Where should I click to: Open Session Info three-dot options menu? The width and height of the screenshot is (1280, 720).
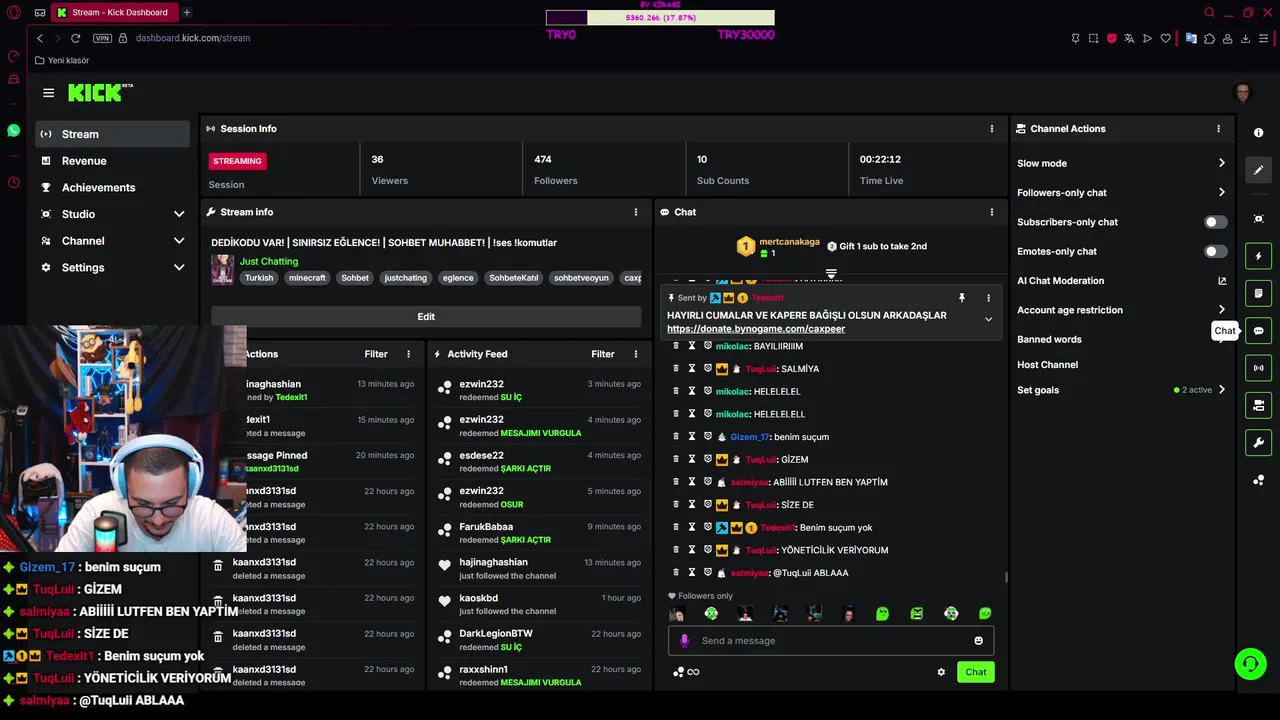(x=992, y=129)
